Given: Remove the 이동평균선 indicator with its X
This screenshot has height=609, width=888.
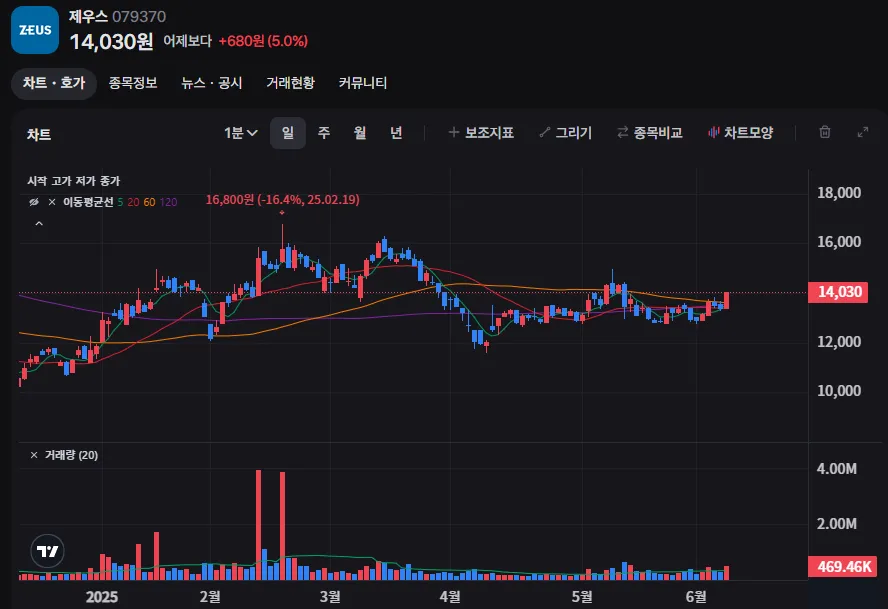Looking at the screenshot, I should tap(52, 202).
